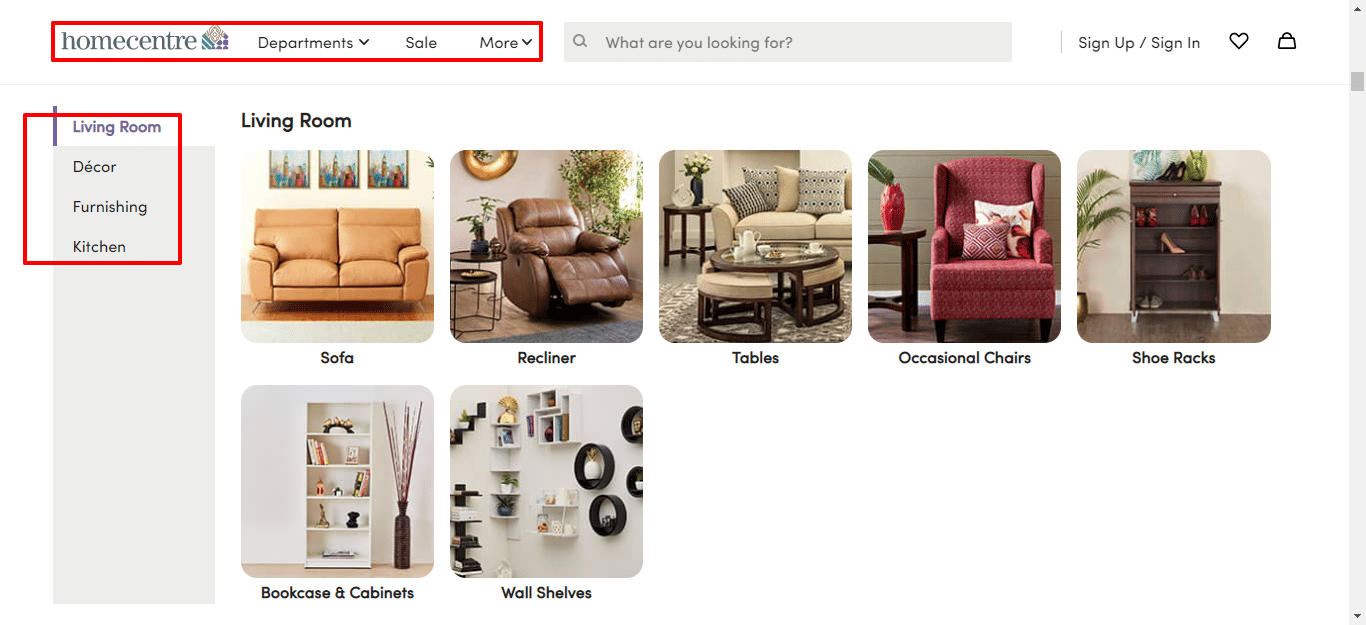
Task: Select the Bookcase & Cabinets category
Action: pyautogui.click(x=336, y=482)
